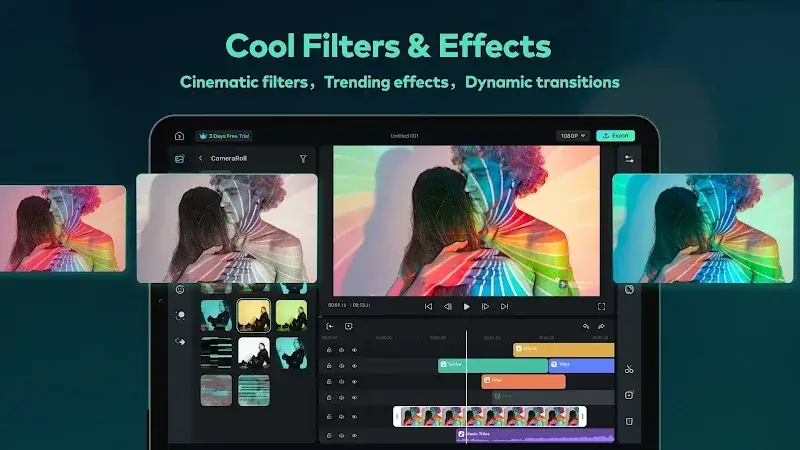Toggle visibility of the Effects track
The height and width of the screenshot is (450, 800).
click(x=354, y=350)
